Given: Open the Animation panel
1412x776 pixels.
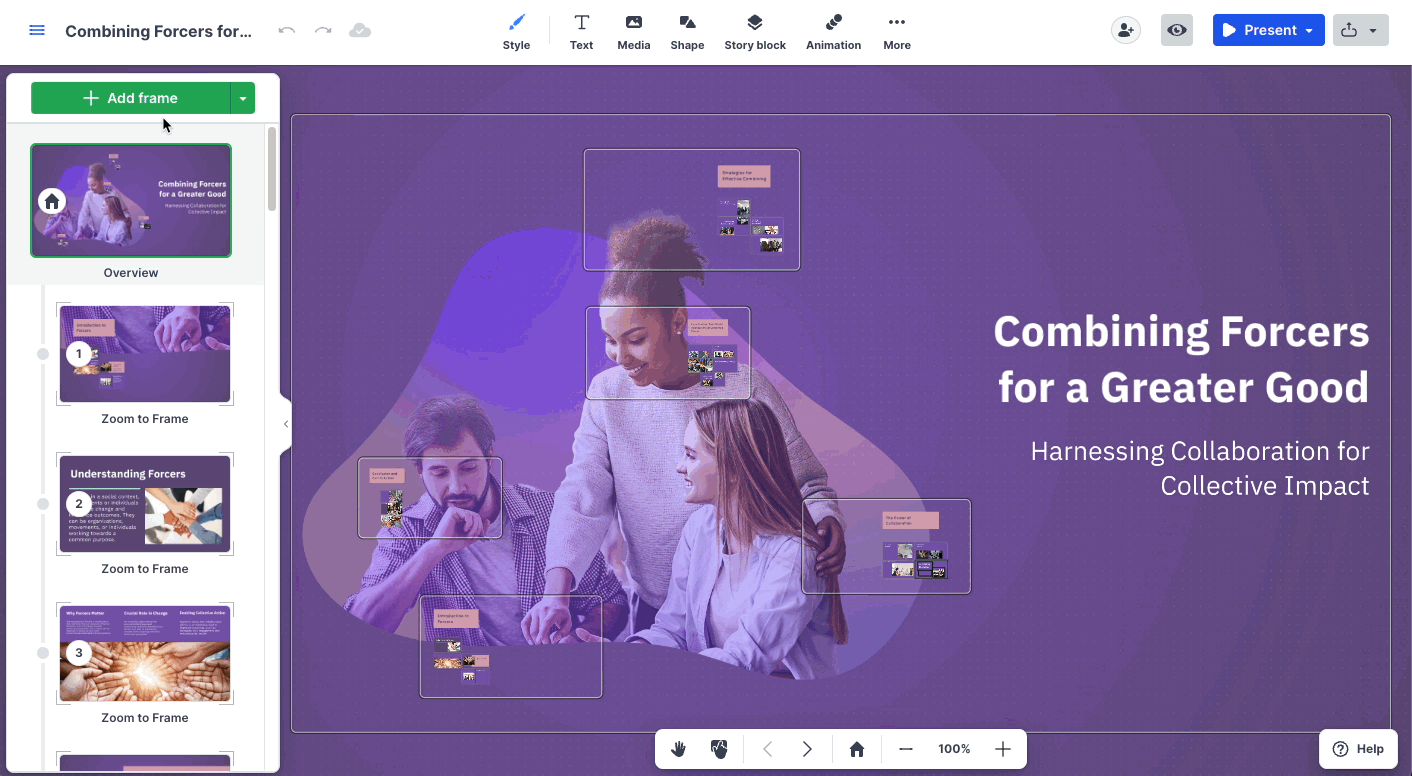Looking at the screenshot, I should click(x=833, y=32).
